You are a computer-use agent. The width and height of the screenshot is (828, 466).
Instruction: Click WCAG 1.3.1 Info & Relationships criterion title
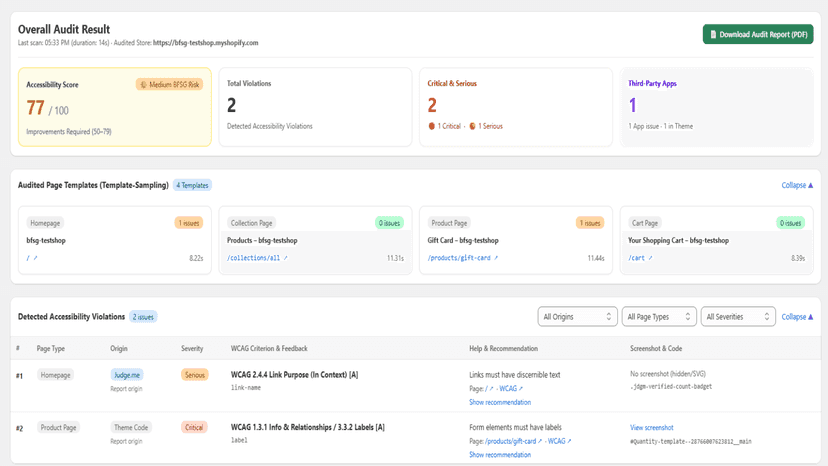coord(307,427)
